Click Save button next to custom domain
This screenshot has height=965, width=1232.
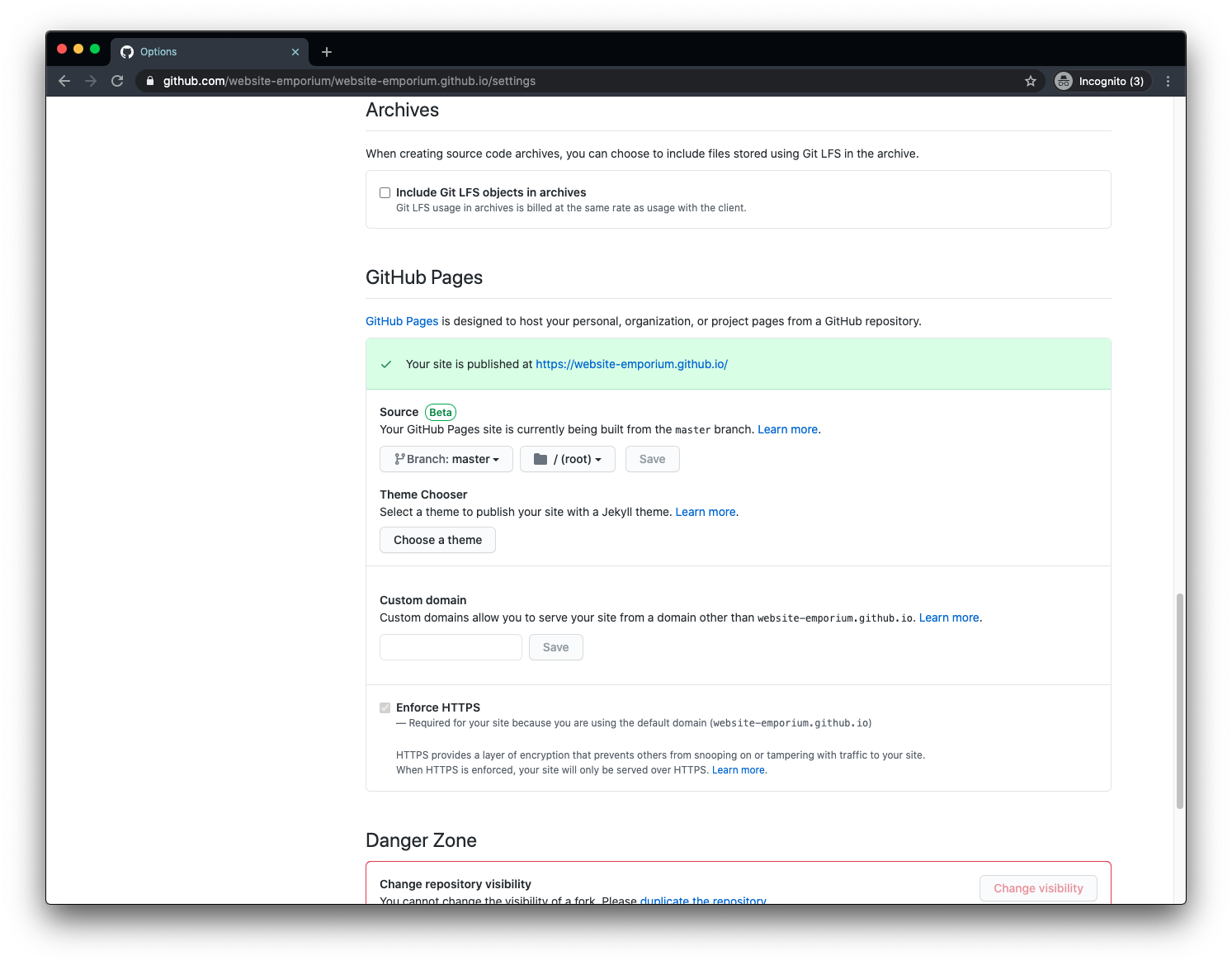(555, 647)
